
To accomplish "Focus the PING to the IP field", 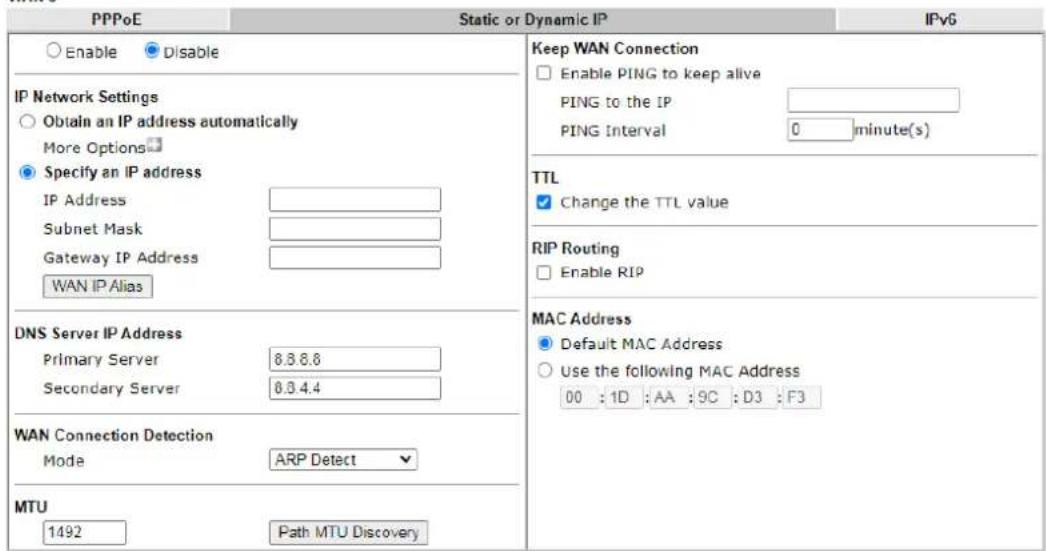I will click(873, 100).
